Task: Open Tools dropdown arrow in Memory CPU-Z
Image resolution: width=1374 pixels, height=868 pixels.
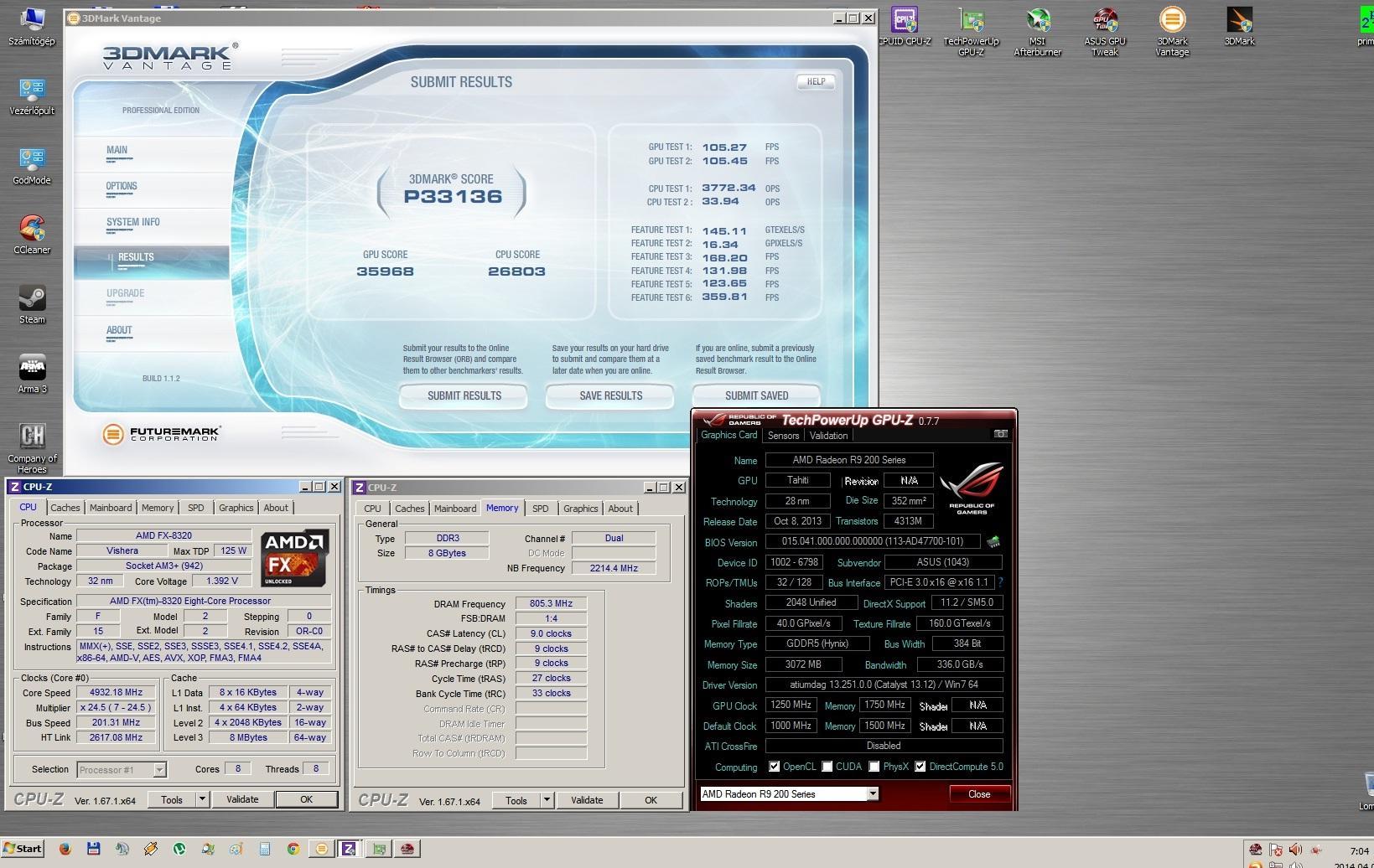Action: [x=547, y=800]
